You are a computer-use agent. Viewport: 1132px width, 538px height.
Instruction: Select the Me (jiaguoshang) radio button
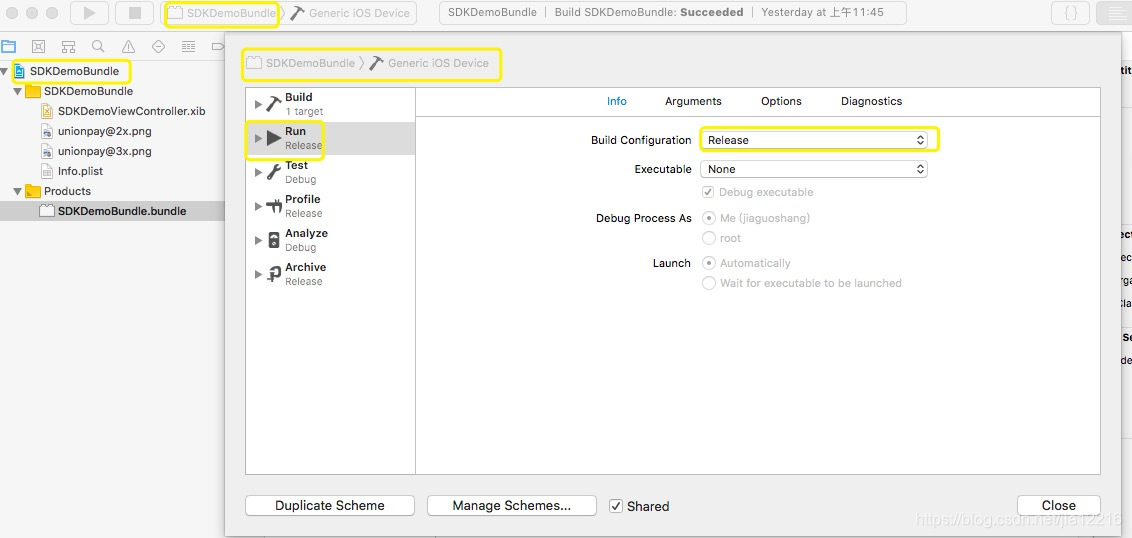coord(709,218)
